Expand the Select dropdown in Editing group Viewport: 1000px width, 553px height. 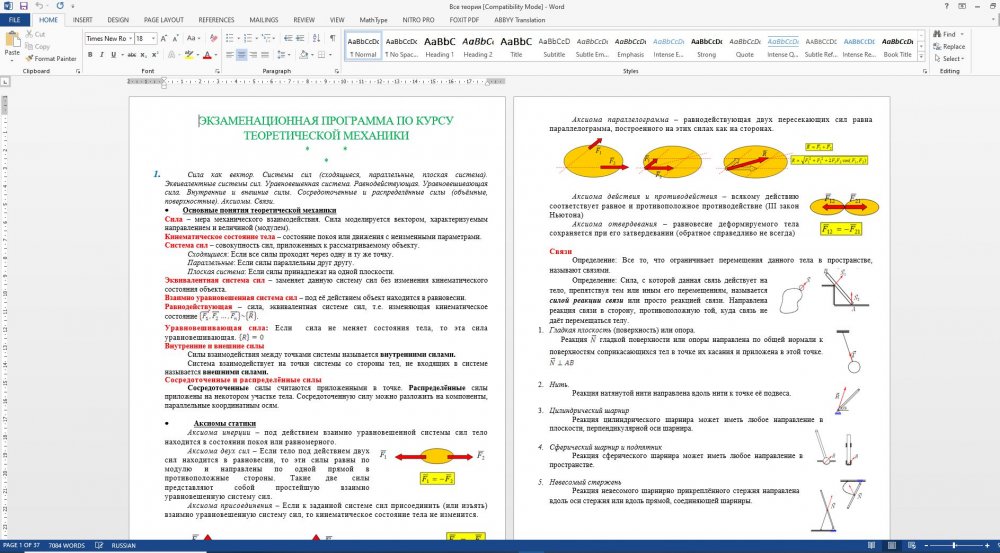coord(948,59)
